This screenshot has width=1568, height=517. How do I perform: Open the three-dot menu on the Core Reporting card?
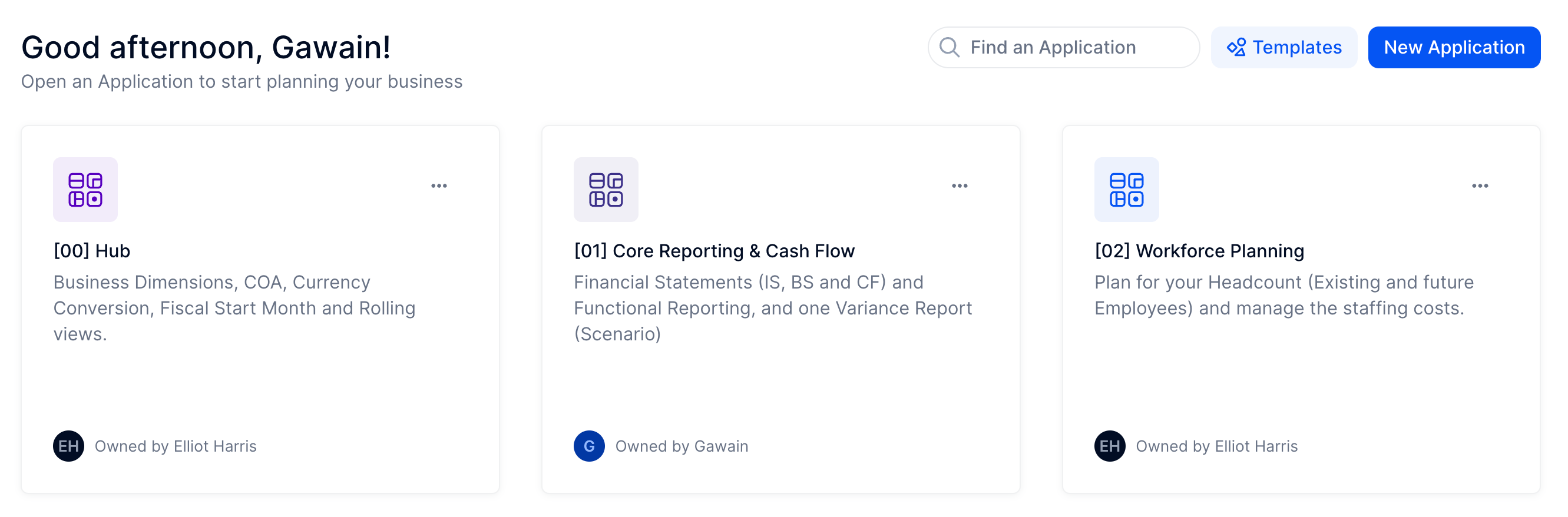click(960, 185)
